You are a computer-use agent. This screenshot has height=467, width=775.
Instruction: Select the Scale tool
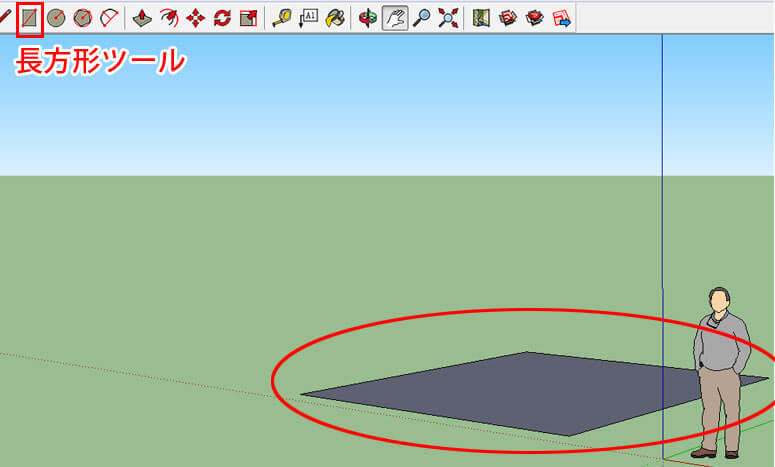tap(249, 19)
